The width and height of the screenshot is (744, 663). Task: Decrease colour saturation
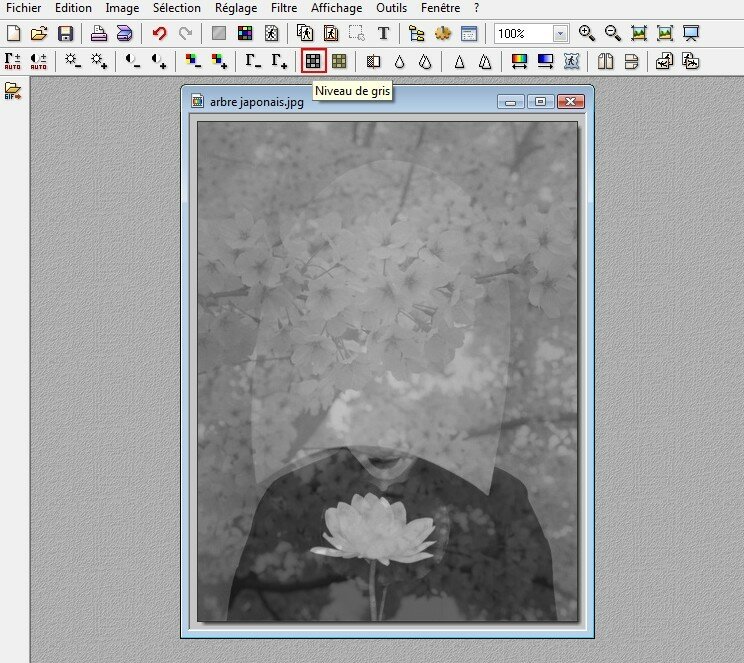[193, 61]
